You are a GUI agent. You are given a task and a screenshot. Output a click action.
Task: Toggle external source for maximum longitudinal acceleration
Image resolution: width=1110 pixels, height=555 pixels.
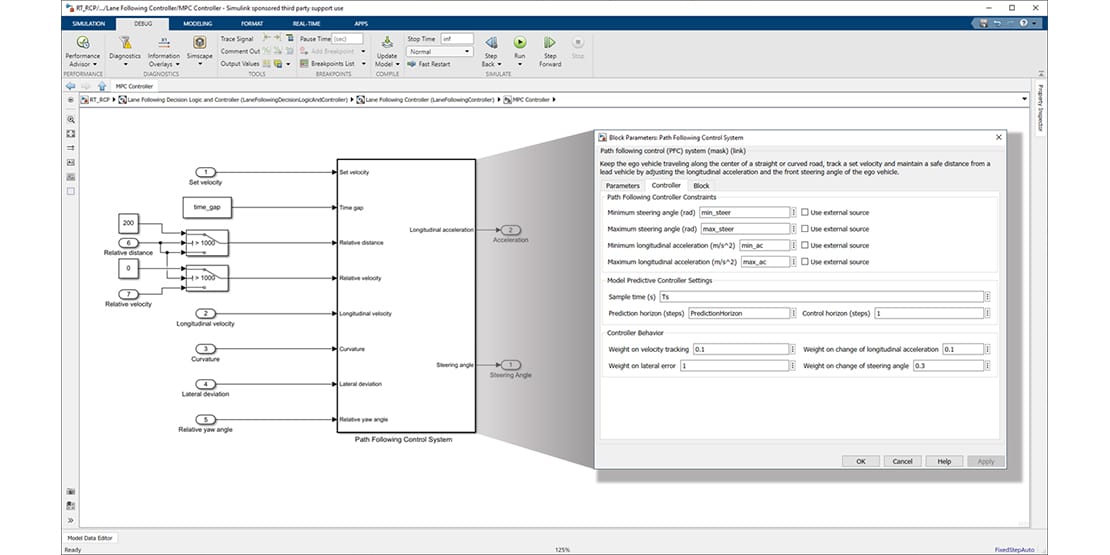804,262
